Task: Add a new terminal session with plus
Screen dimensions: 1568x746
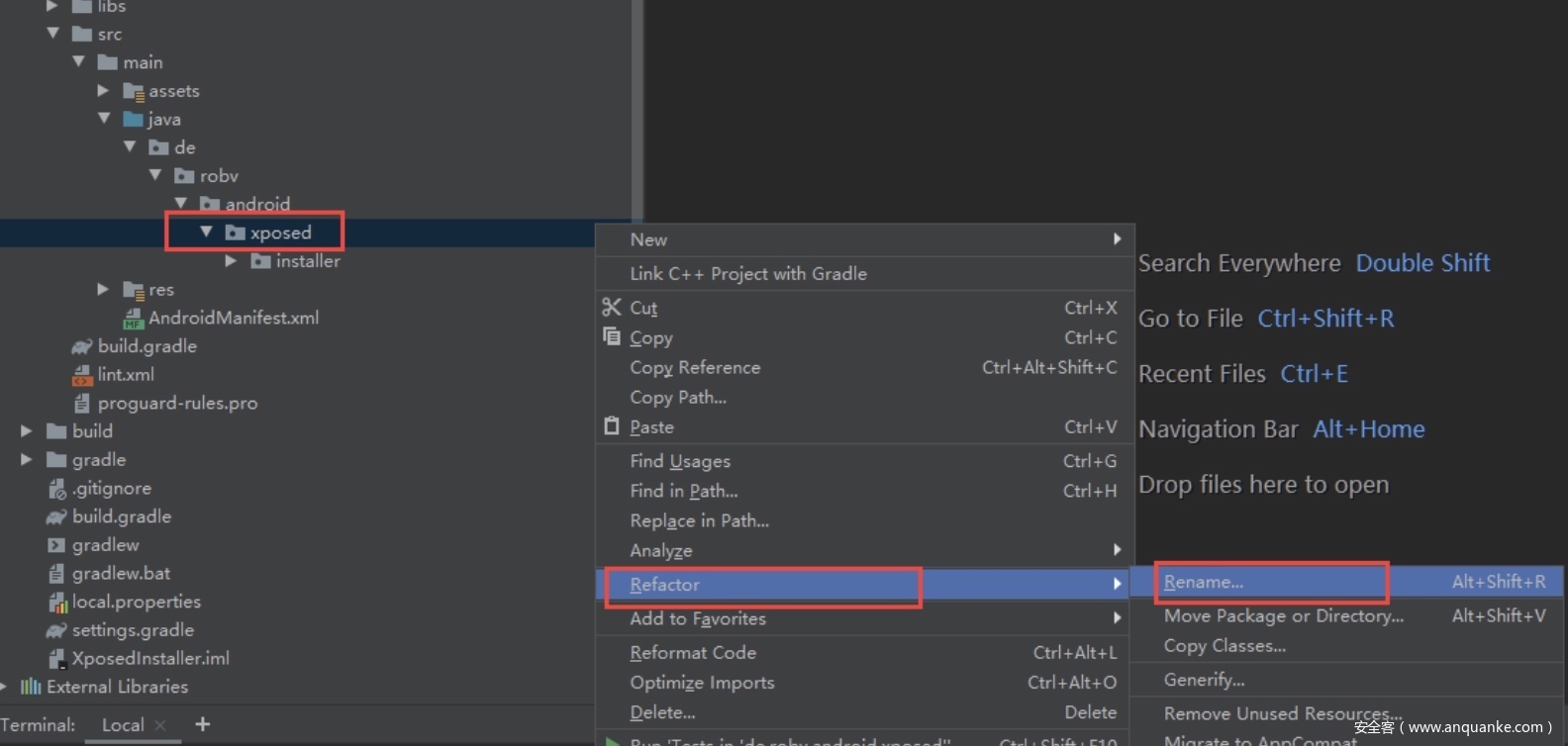Action: pyautogui.click(x=203, y=724)
